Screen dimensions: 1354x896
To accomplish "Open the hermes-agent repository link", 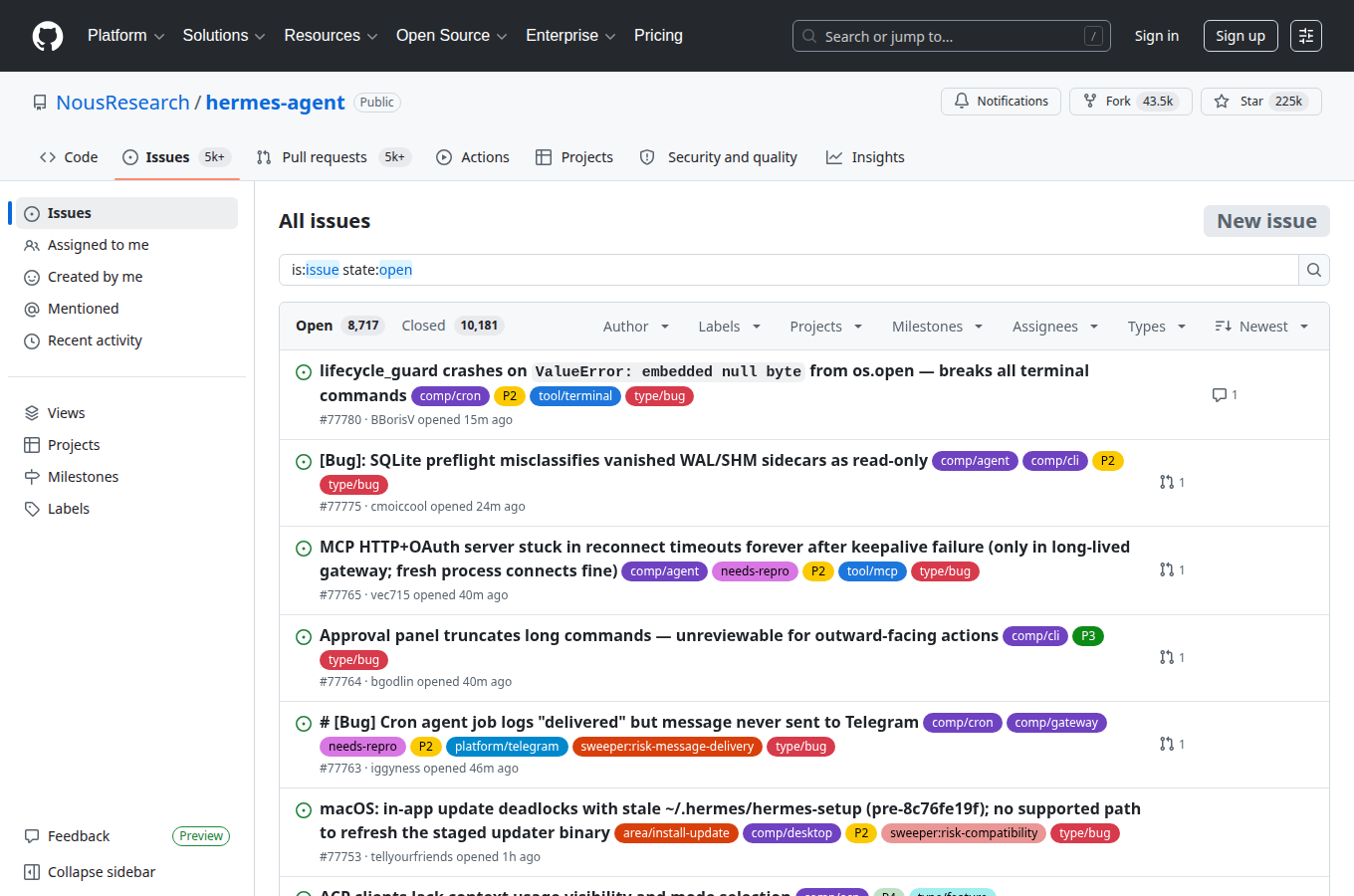I will [x=275, y=103].
